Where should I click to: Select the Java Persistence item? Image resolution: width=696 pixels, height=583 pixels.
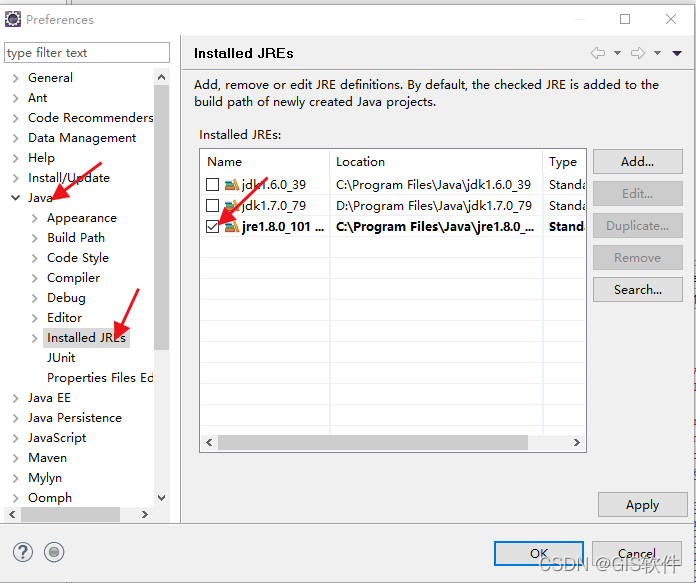click(x=75, y=417)
